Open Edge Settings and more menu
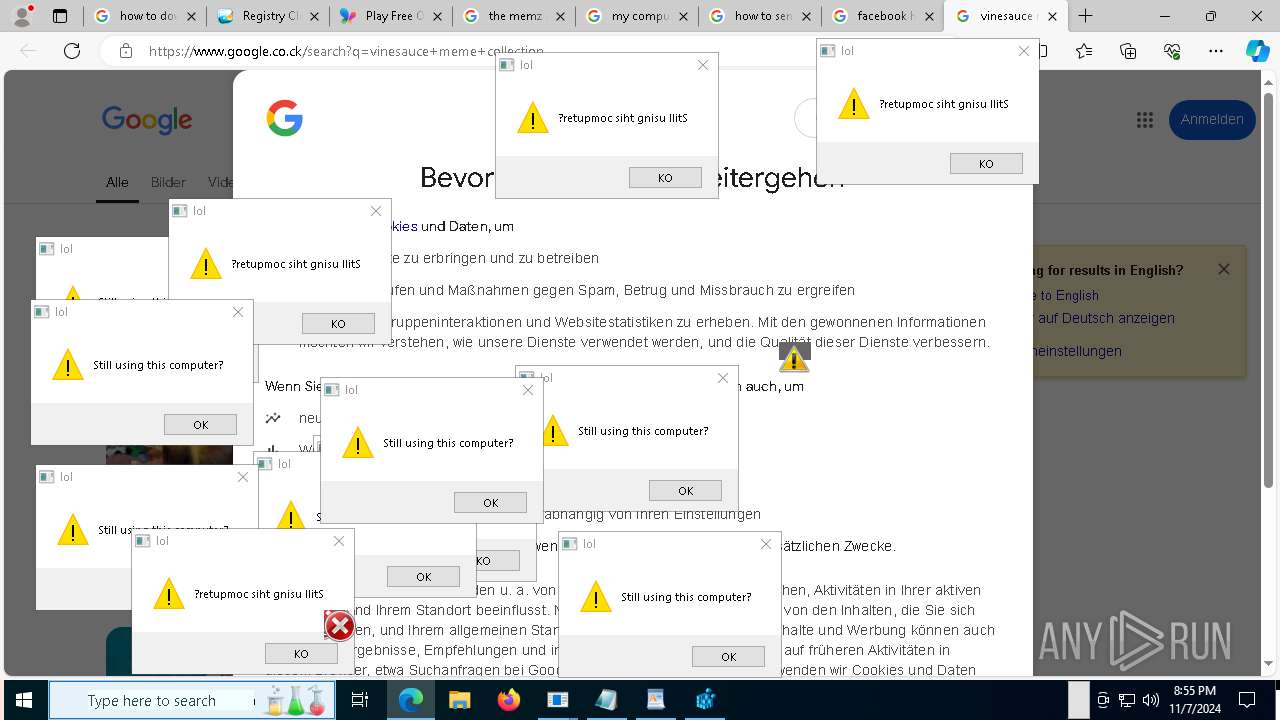The width and height of the screenshot is (1280, 720). (x=1216, y=51)
